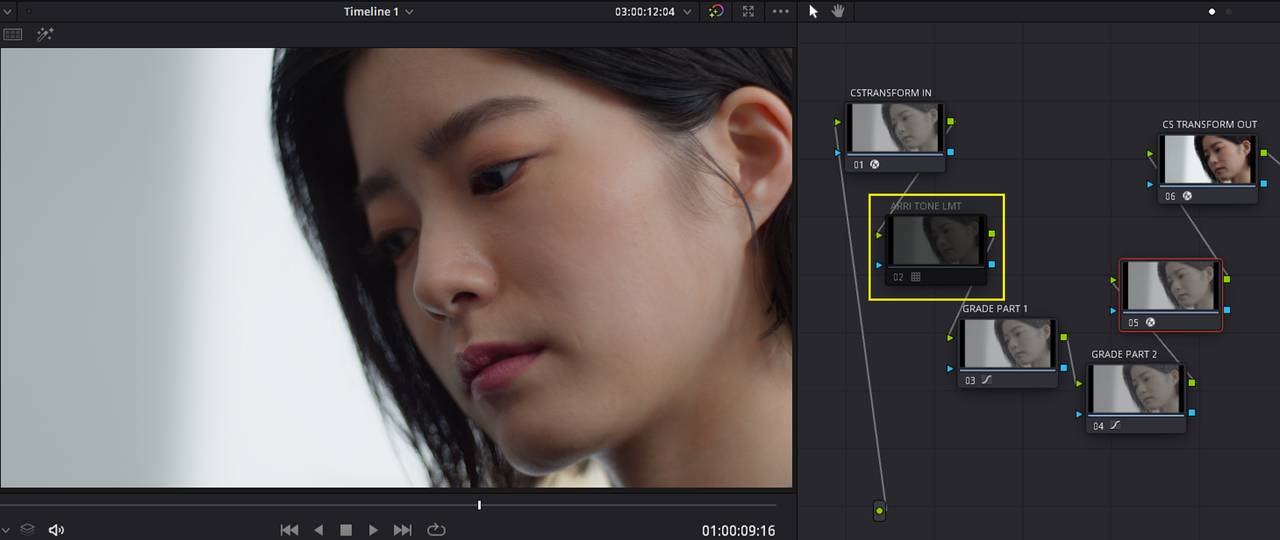Jump to the last frame button

click(403, 530)
